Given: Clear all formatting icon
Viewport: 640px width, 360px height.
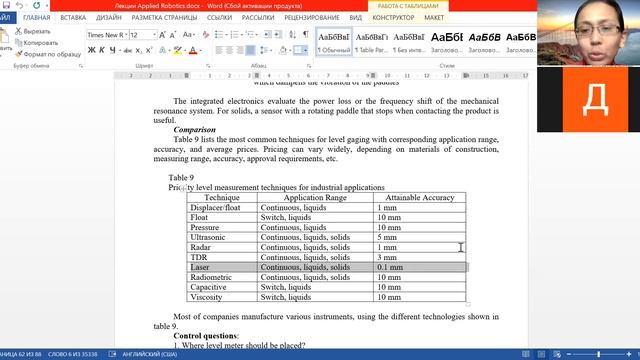Looking at the screenshot, I should [206, 35].
